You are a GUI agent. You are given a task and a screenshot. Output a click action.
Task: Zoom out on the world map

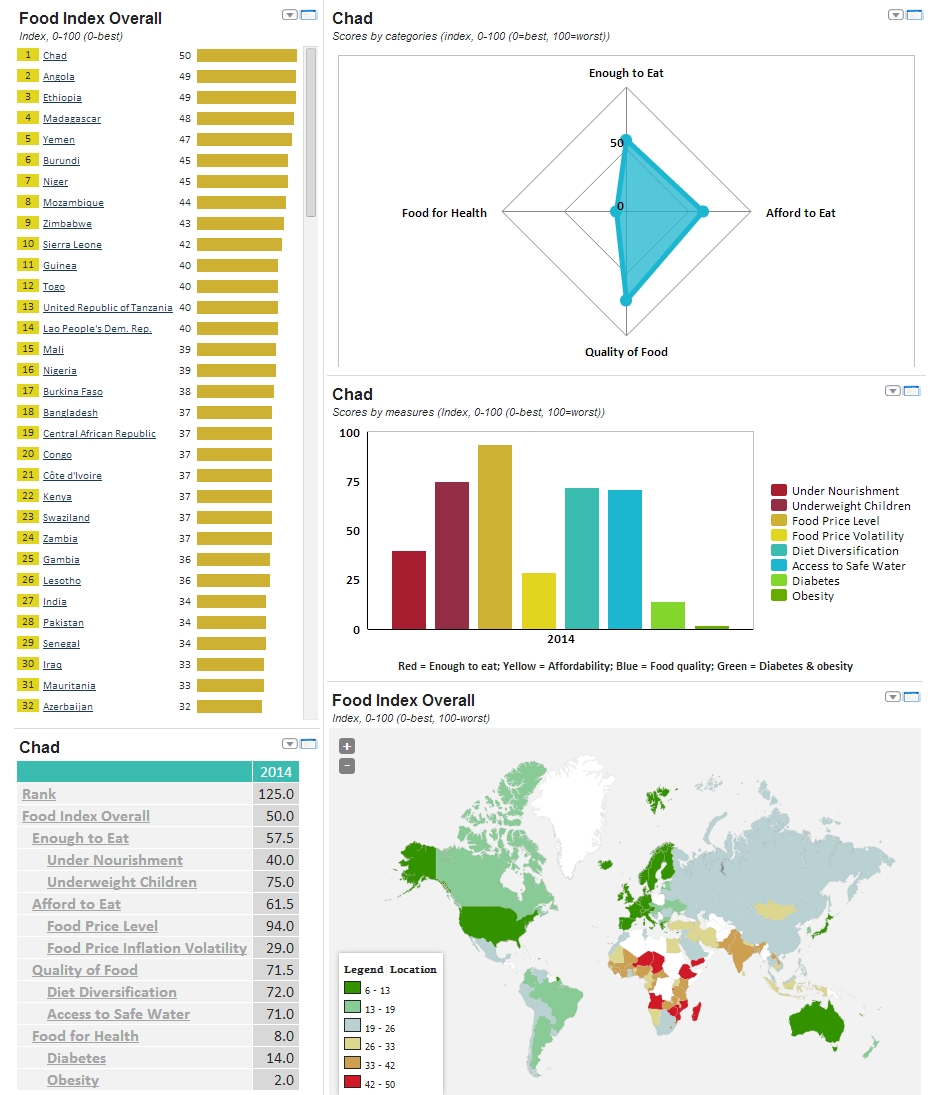pyautogui.click(x=347, y=766)
